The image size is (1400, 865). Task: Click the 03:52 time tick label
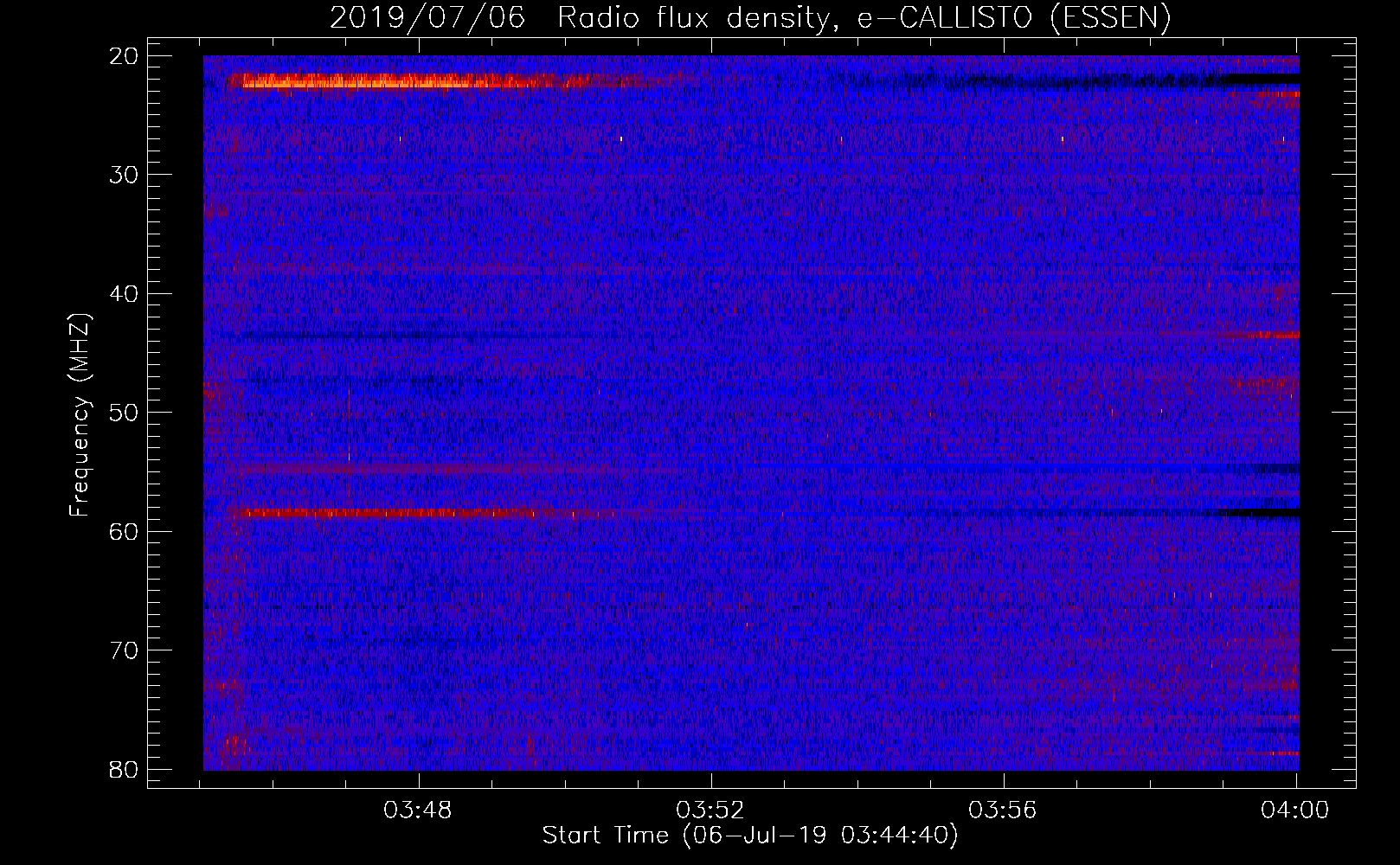point(710,811)
